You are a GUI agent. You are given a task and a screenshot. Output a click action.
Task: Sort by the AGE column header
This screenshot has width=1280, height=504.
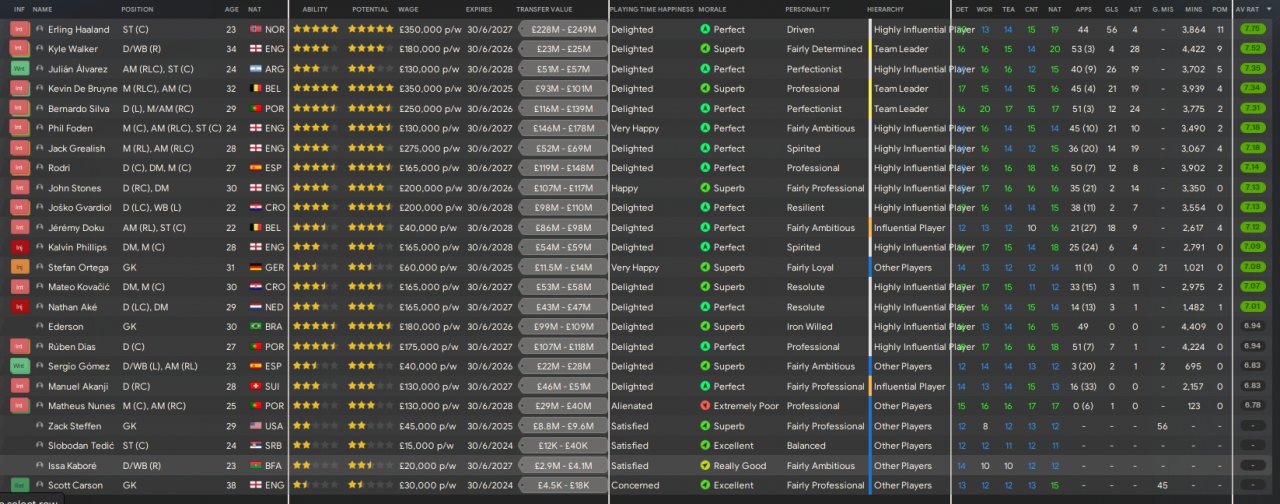[x=232, y=9]
